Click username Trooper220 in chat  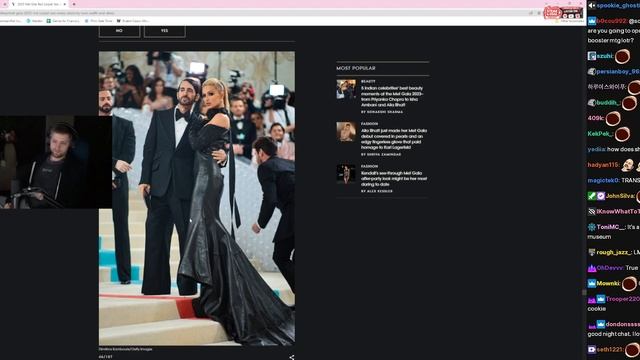click(622, 299)
